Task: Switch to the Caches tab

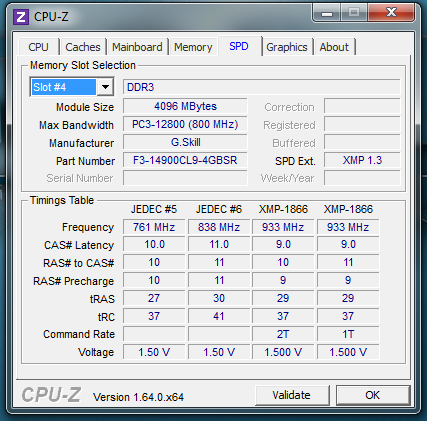Action: coord(83,47)
